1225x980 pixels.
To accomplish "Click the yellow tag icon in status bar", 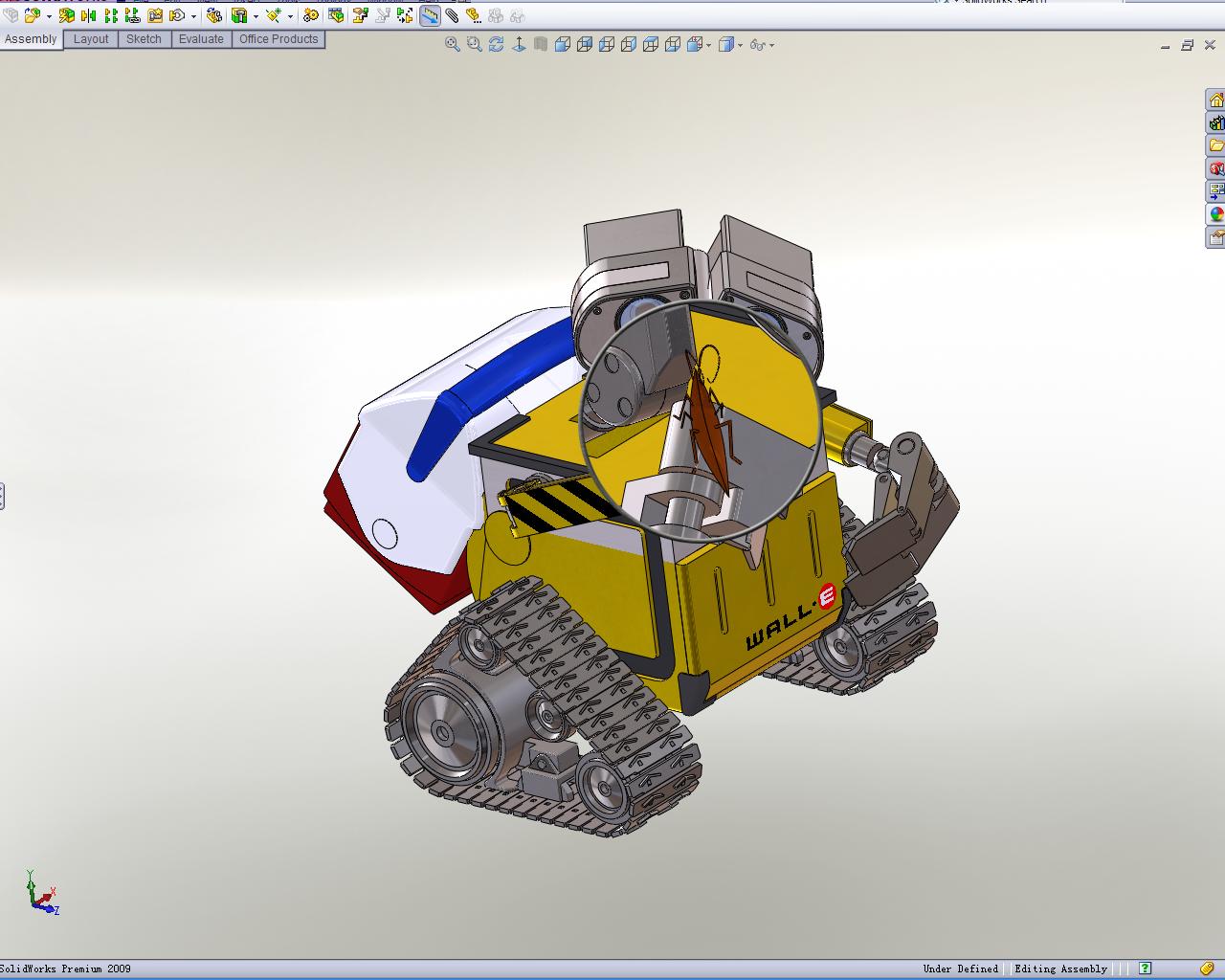I will 1209,969.
